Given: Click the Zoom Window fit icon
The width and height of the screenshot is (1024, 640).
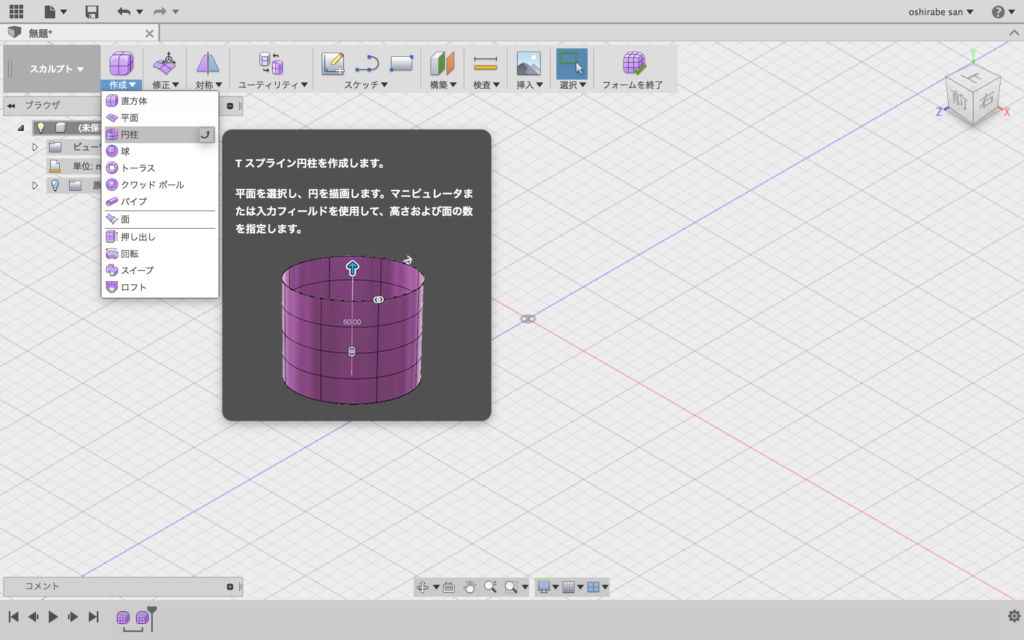Looking at the screenshot, I should tap(511, 587).
